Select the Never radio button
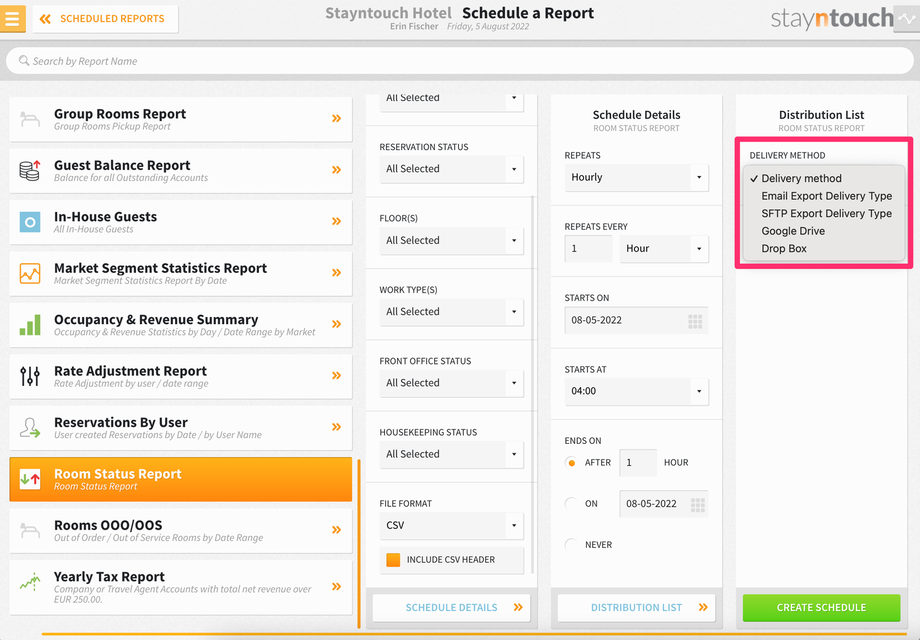Image resolution: width=920 pixels, height=640 pixels. (571, 545)
